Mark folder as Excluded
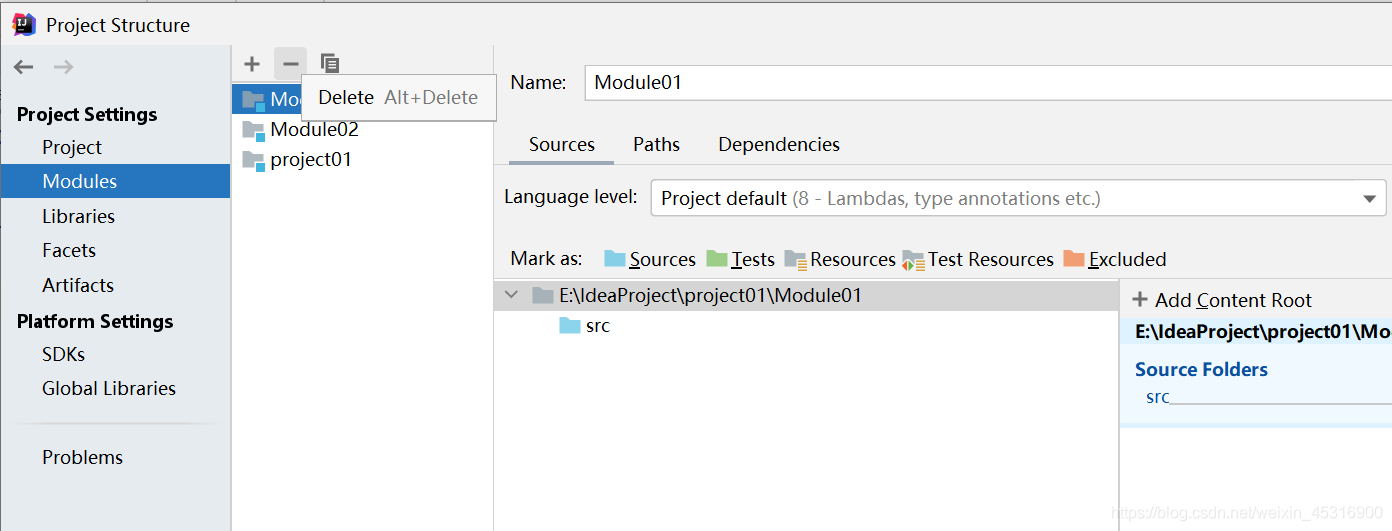Screen dimensions: 1392x531 [x=1115, y=259]
